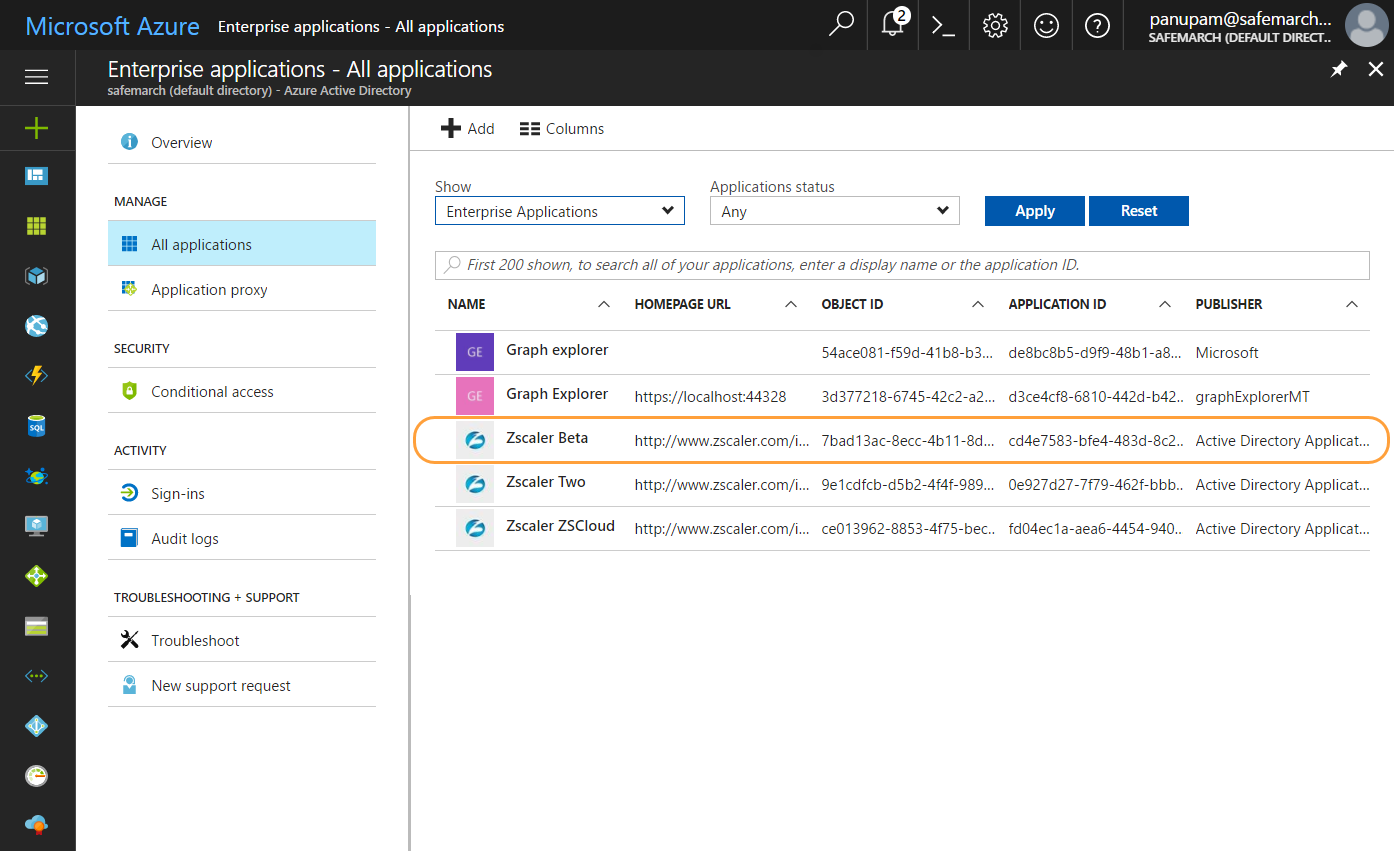Screen dimensions: 1394x851
Task: Send feedback via the smiley icon
Action: [1046, 24]
